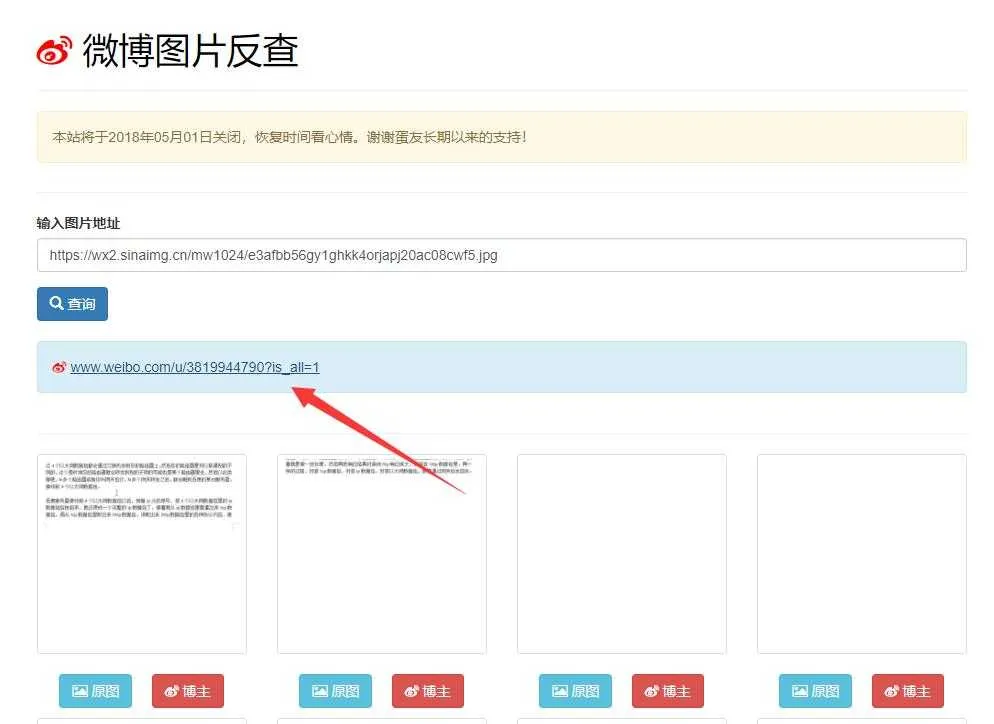This screenshot has height=724, width=994.
Task: Click the fourth 博主 button
Action: [x=907, y=690]
